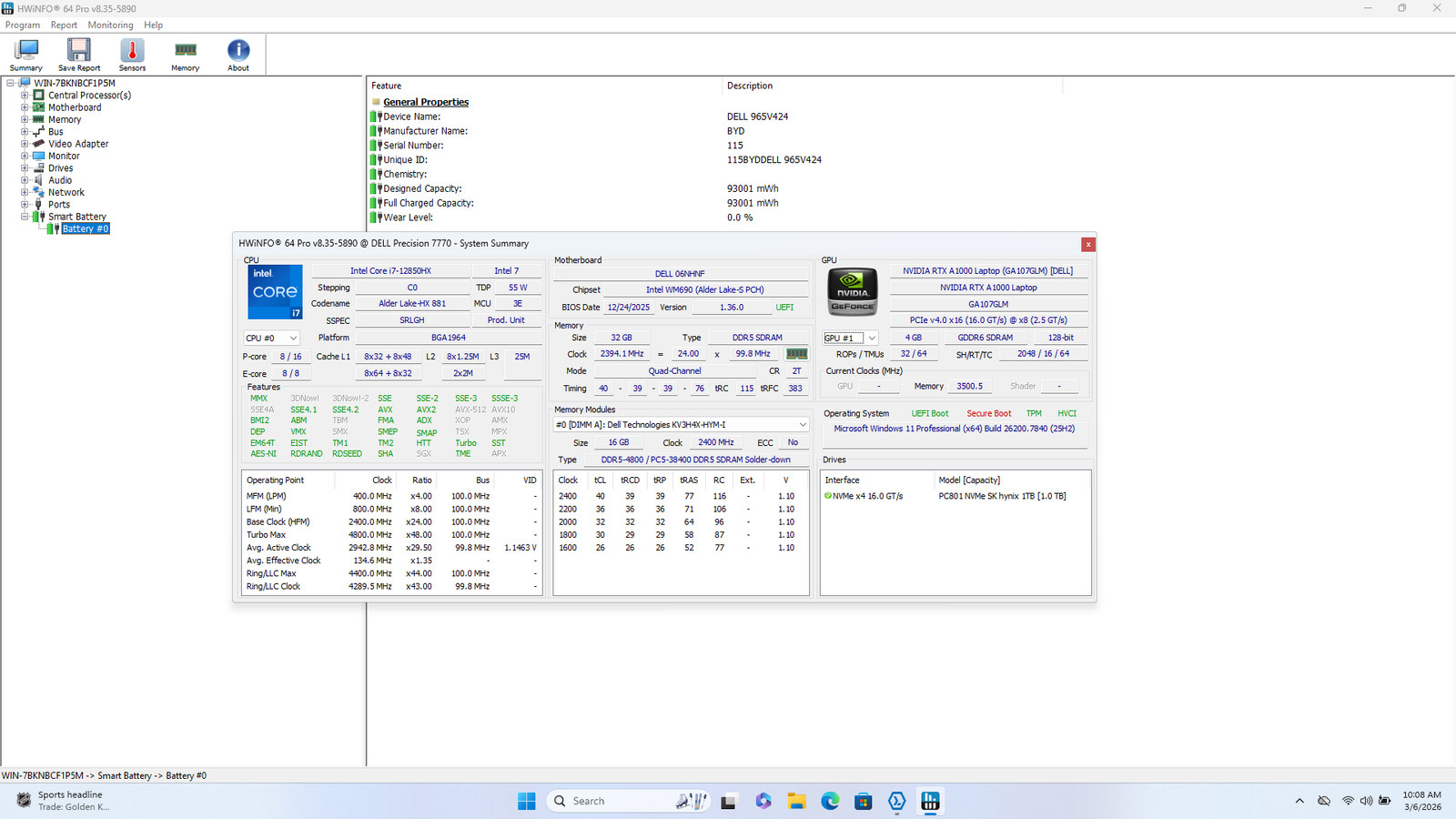Click the Memory toolbar icon
The height and width of the screenshot is (819, 1456).
click(185, 56)
